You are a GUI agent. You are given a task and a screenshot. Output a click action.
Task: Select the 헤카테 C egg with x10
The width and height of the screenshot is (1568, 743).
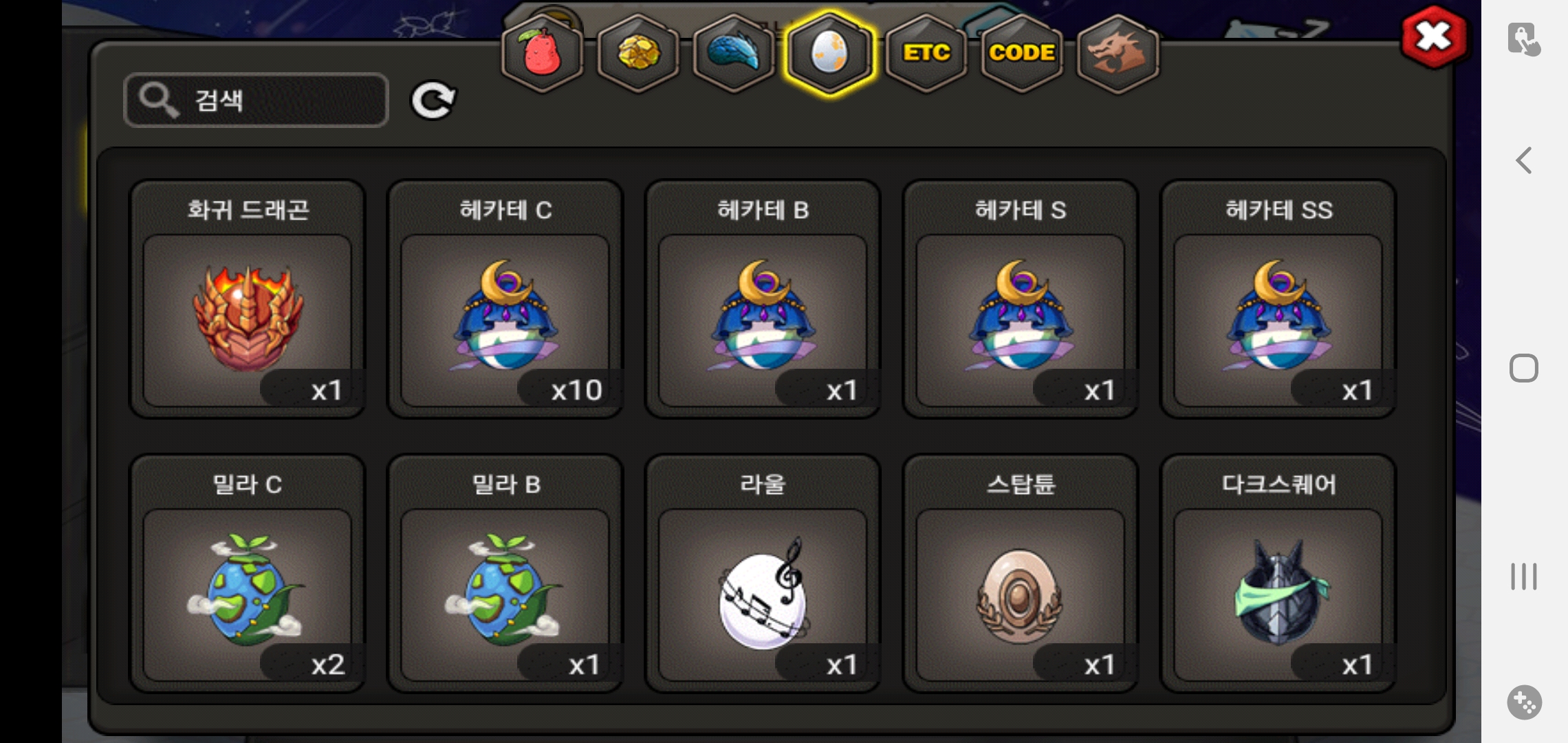[505, 299]
